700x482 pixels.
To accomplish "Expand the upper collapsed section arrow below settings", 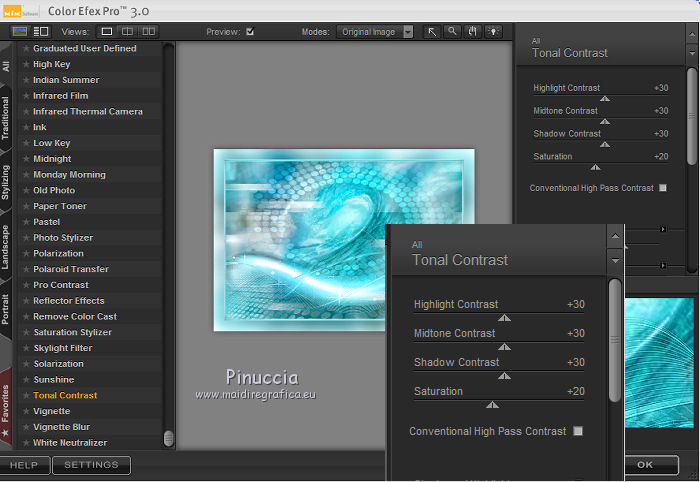I will point(663,229).
